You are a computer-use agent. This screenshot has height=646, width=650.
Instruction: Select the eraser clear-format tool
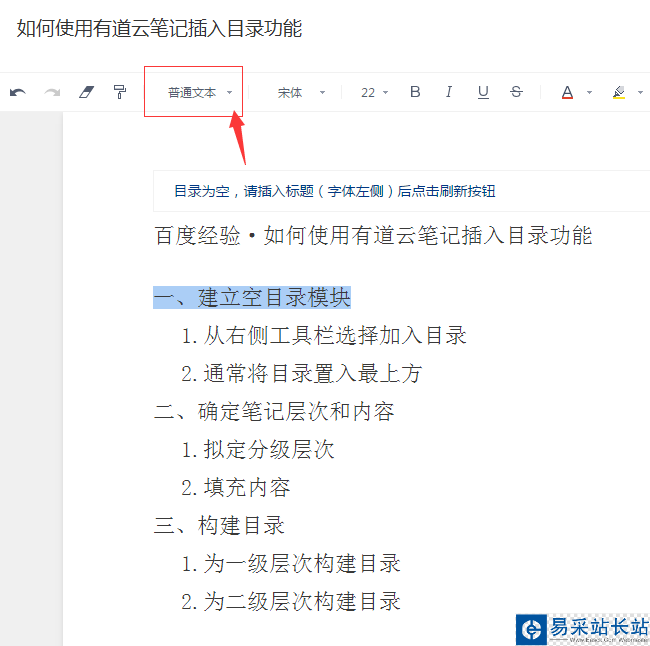tap(86, 92)
